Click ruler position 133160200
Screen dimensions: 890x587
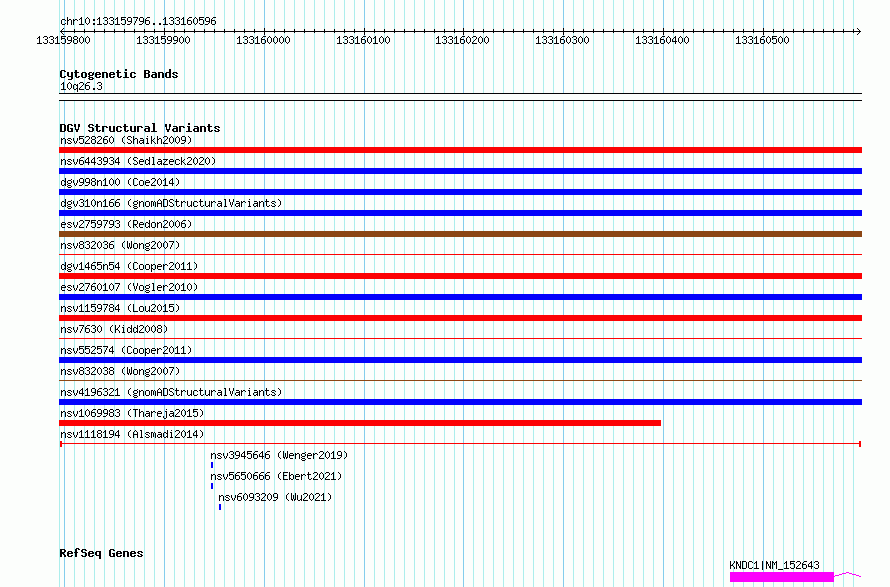click(x=462, y=40)
